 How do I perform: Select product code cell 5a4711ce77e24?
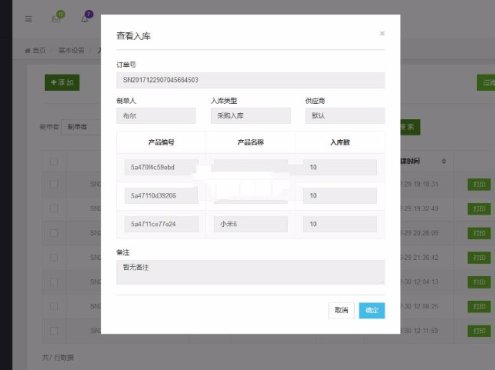[161, 224]
